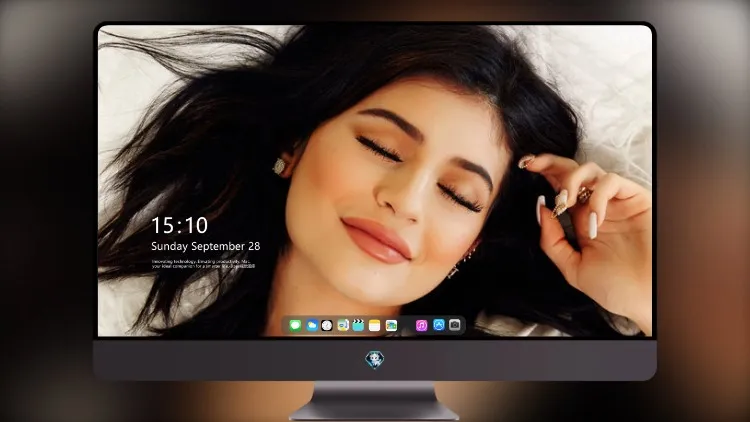Viewport: 750px width, 422px height.
Task: Open the Maps app in the dock
Action: pyautogui.click(x=343, y=325)
